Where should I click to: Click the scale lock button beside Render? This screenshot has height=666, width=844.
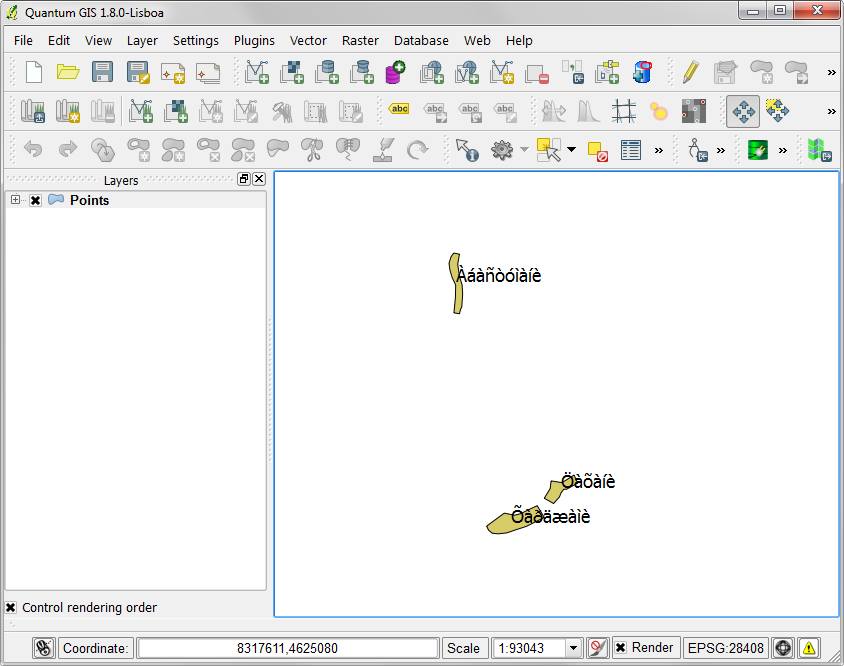point(595,647)
